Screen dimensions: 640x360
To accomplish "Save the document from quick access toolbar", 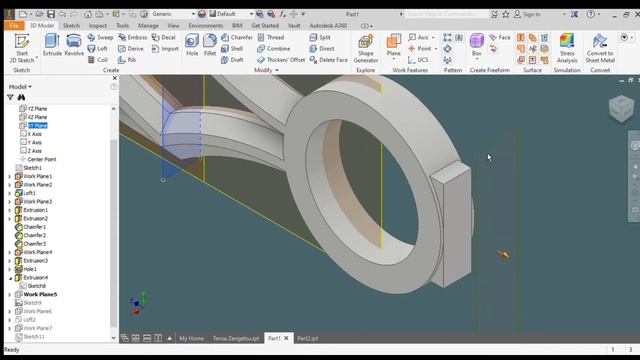I will click(51, 14).
